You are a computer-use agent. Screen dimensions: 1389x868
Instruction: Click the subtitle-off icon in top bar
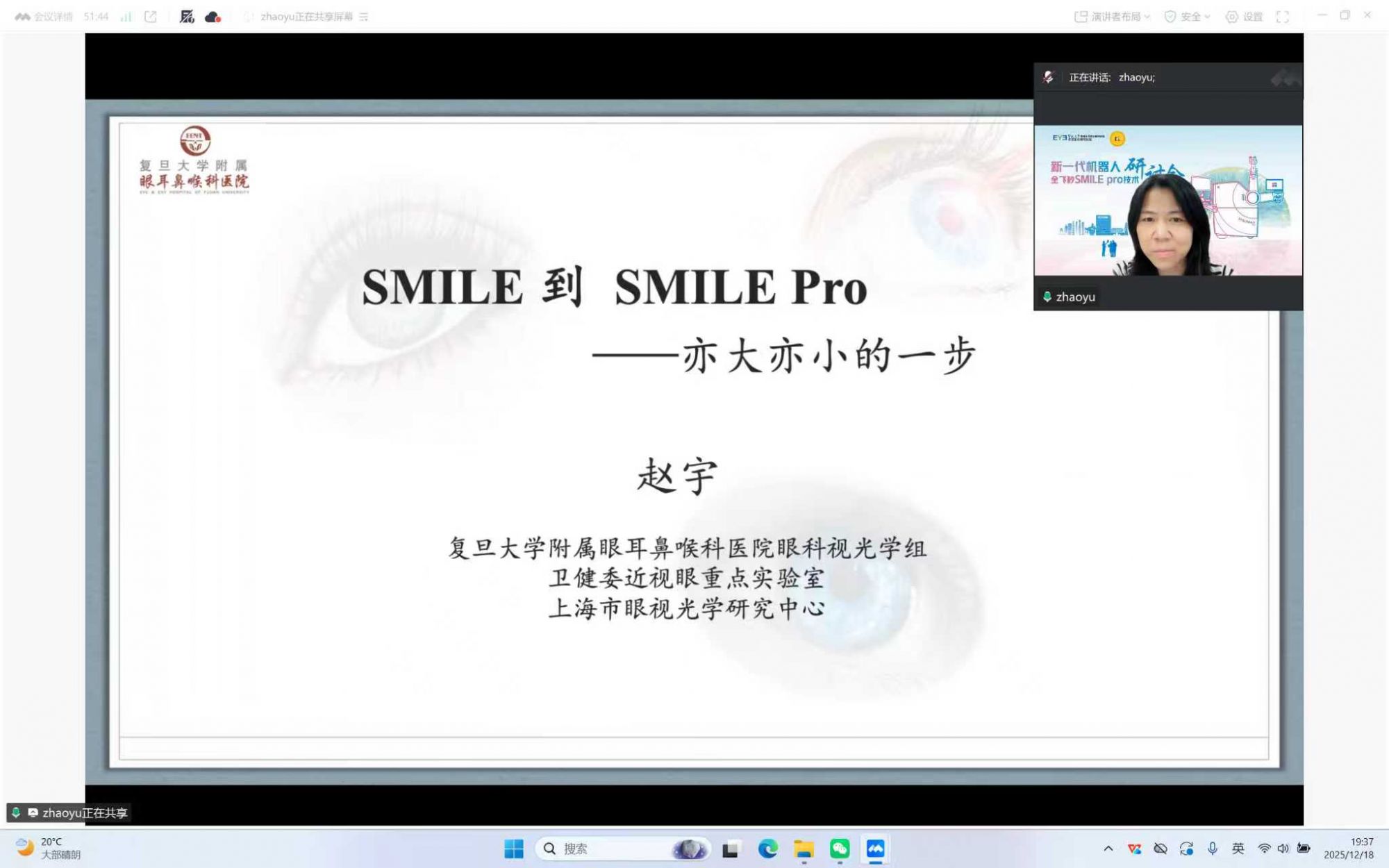187,17
